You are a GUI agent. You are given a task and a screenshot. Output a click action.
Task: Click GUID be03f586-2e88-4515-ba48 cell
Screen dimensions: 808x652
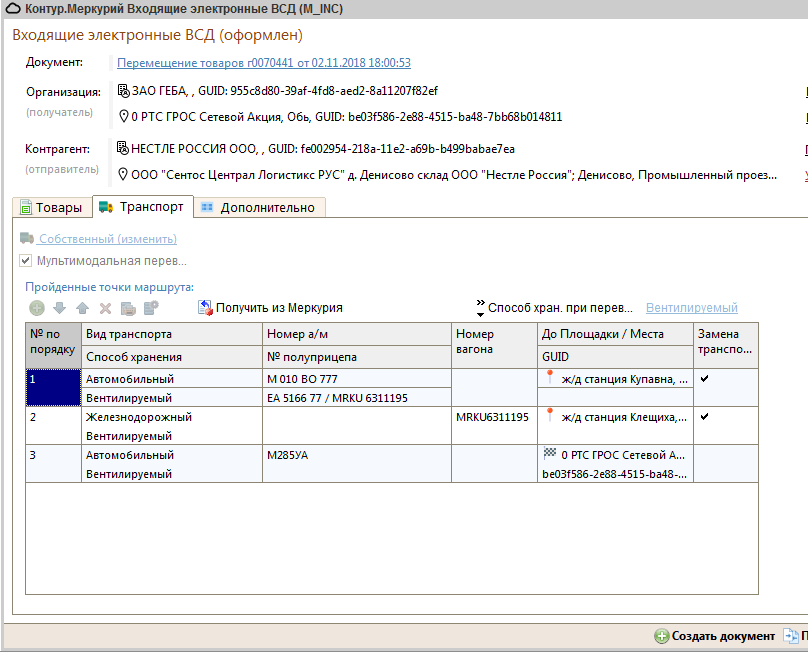pos(615,474)
